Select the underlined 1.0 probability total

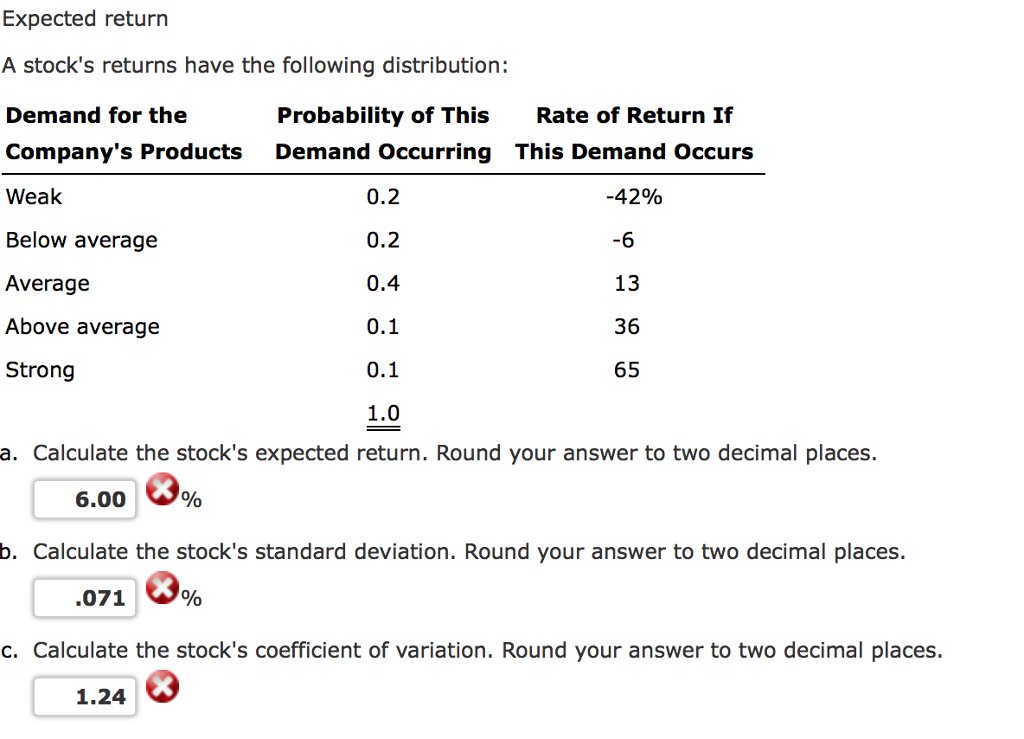pyautogui.click(x=383, y=413)
